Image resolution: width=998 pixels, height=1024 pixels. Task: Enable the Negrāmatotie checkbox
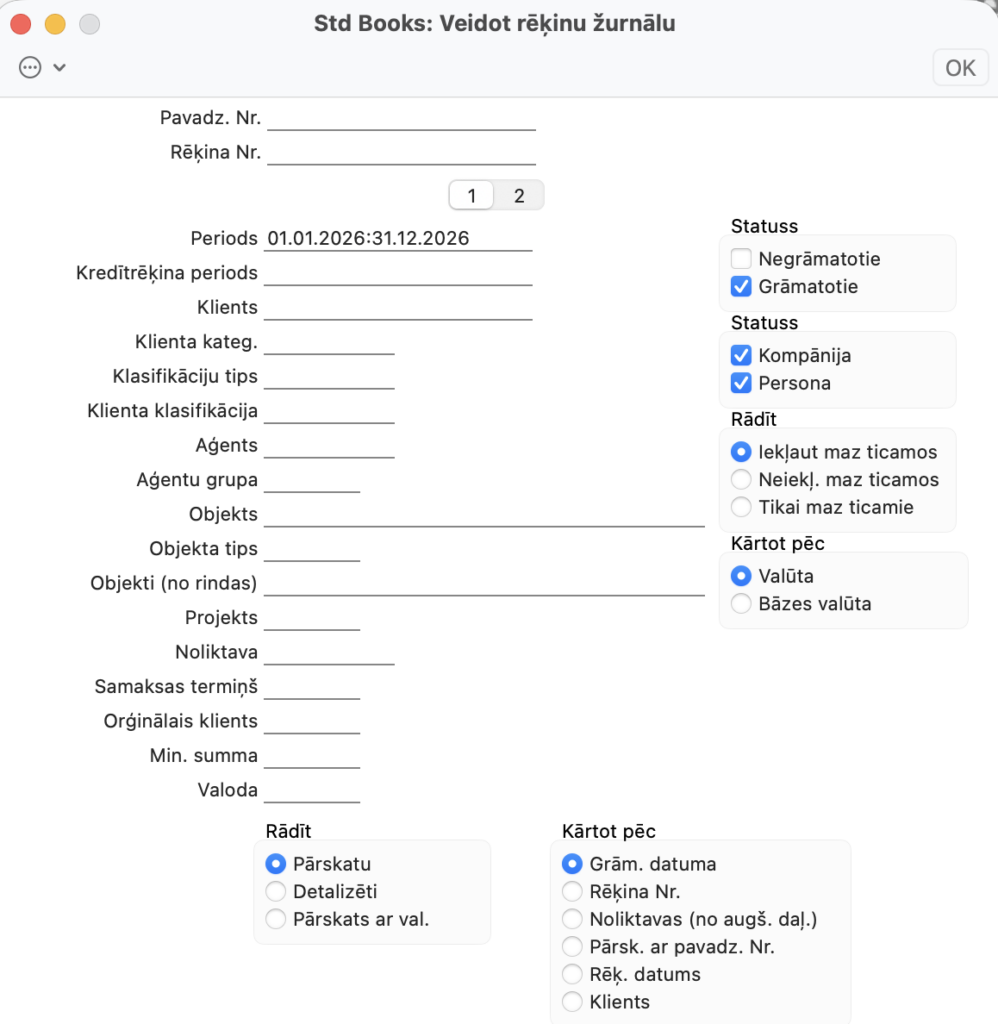tap(741, 259)
